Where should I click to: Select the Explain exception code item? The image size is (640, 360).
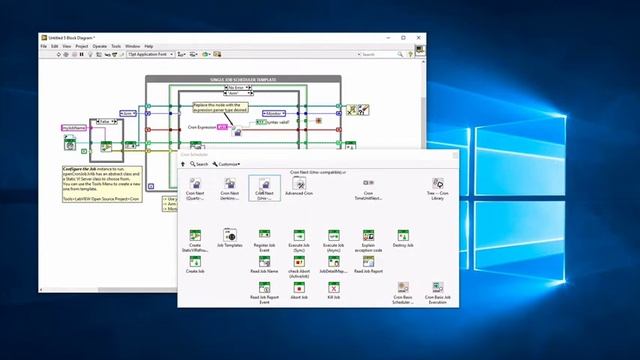368,241
